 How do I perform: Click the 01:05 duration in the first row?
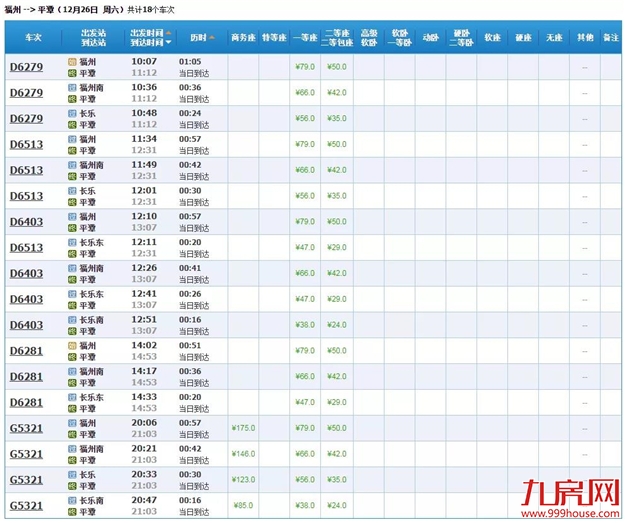pyautogui.click(x=190, y=62)
